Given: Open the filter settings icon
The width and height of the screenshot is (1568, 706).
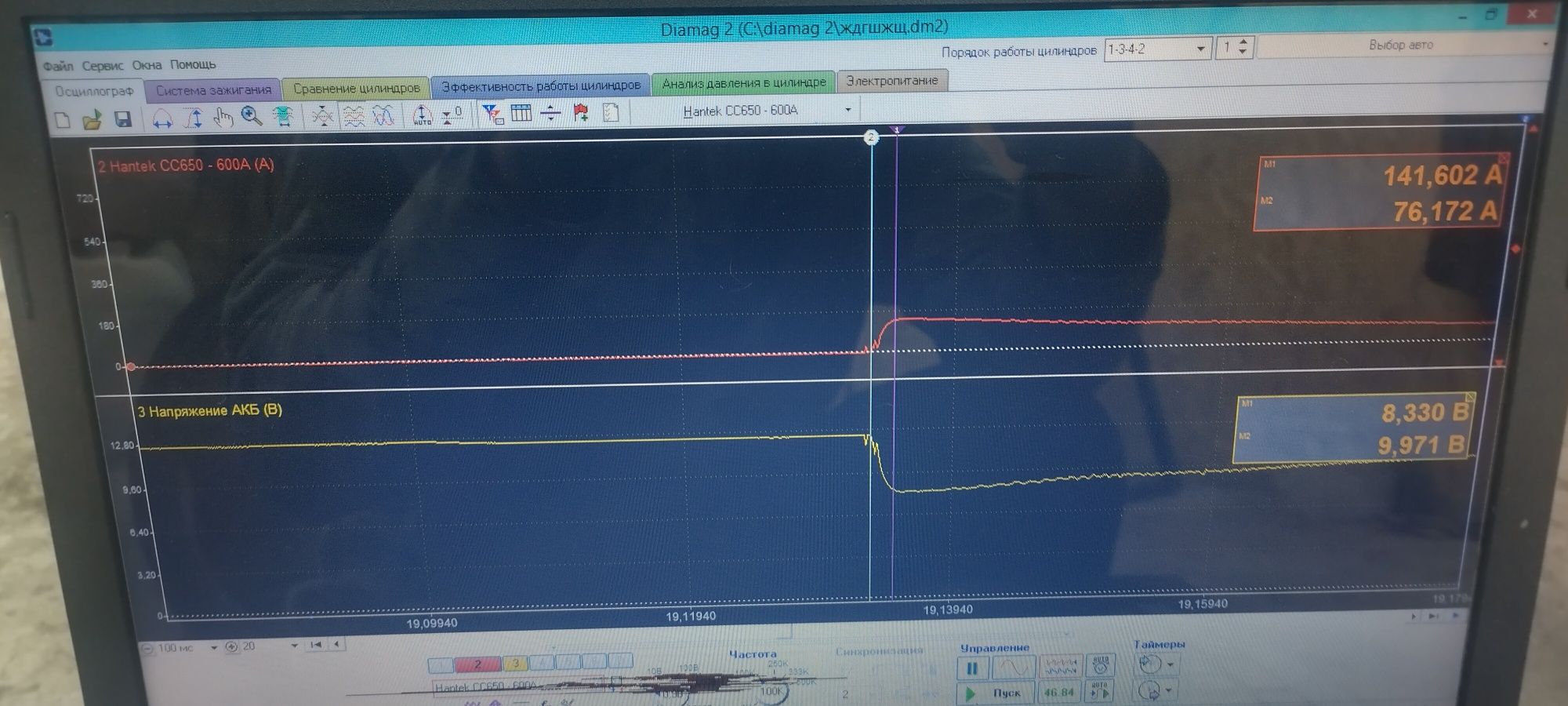Looking at the screenshot, I should click(492, 115).
